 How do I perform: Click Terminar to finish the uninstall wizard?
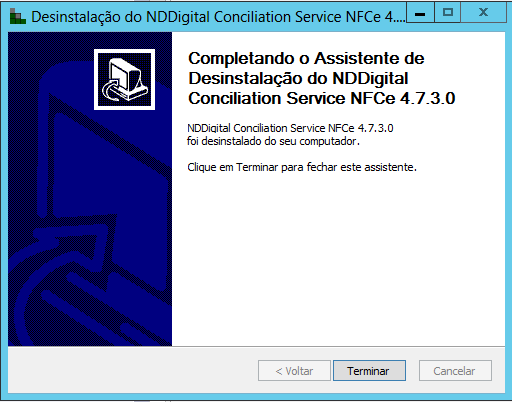369,370
